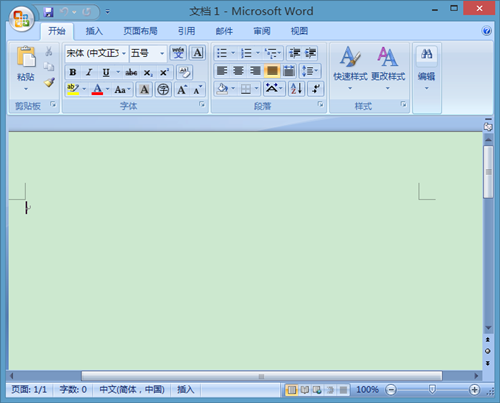Click Decrease Indent icon
Image resolution: width=500 pixels, height=403 pixels.
tap(294, 53)
